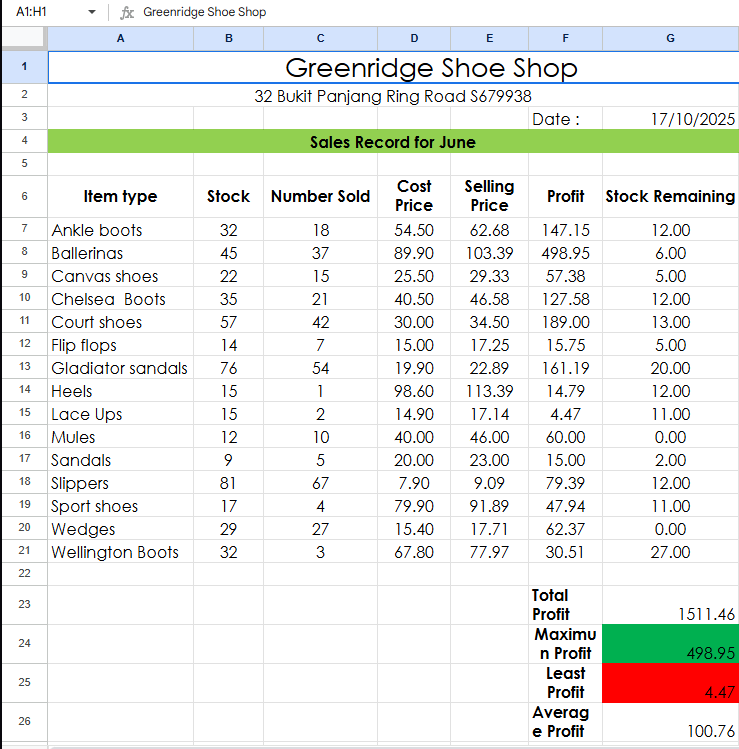Click the address cell 32 Bukit Panjang Ring Road
This screenshot has width=739, height=749.
[393, 95]
